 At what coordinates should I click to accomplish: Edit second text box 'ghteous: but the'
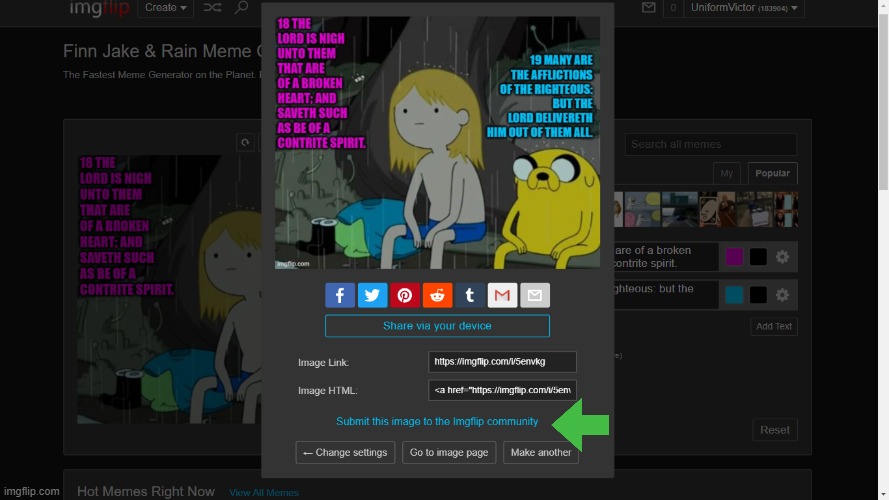point(666,295)
